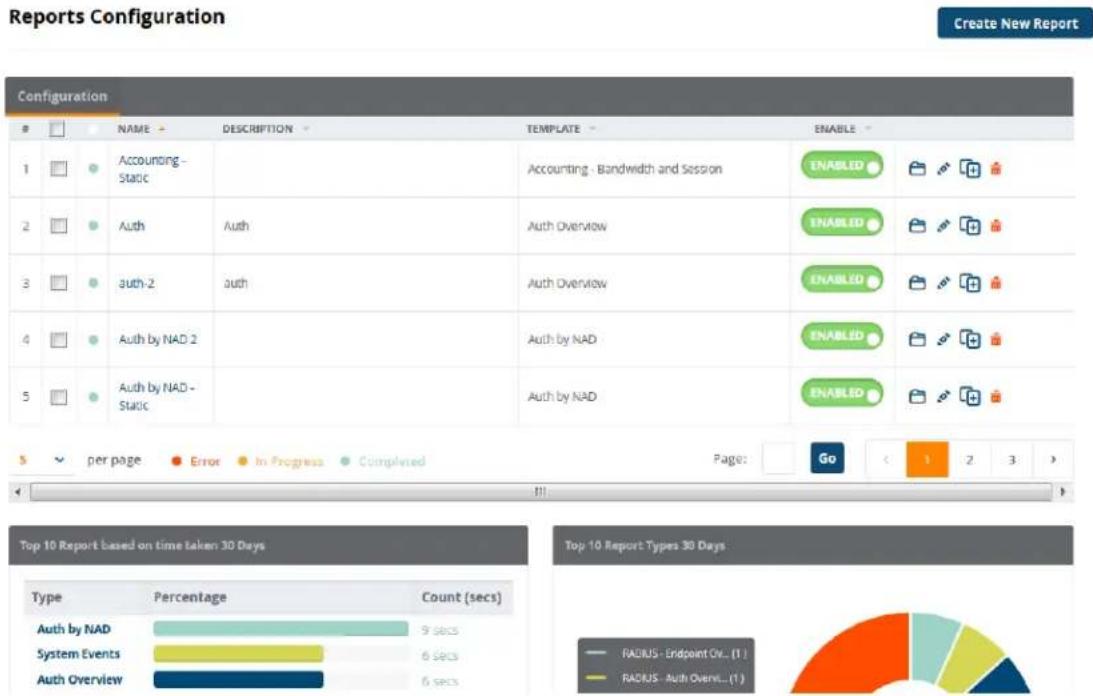The image size is (1093, 696).
Task: Turn off ENABLED toggle for Auth by NAD 2
Action: [x=842, y=337]
